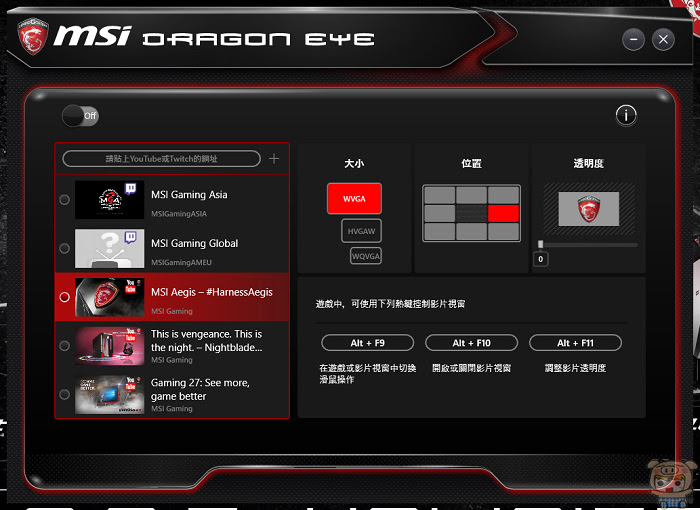Click the red middle-right position cell
The image size is (700, 510).
tap(503, 213)
